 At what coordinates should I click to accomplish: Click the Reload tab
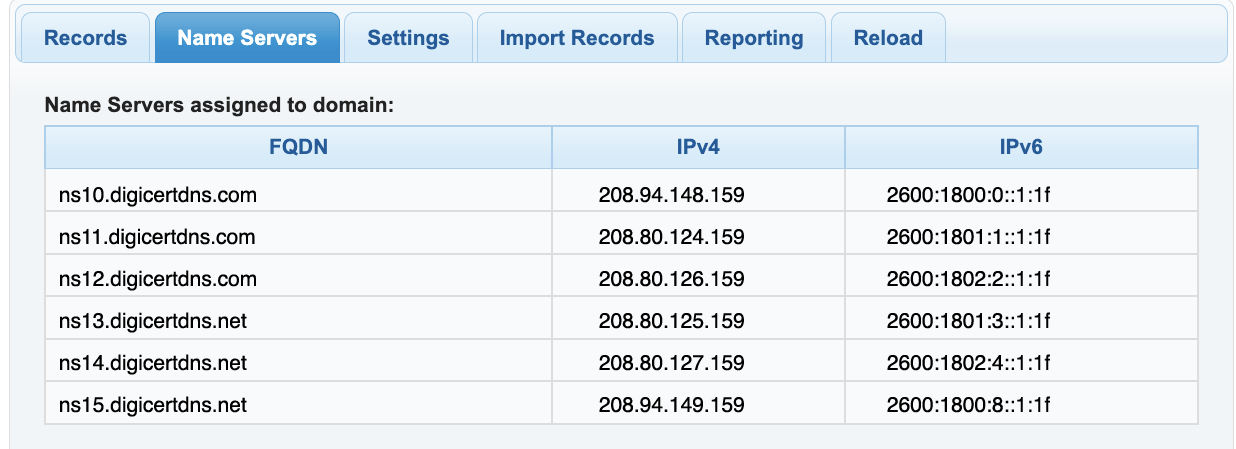click(x=888, y=38)
